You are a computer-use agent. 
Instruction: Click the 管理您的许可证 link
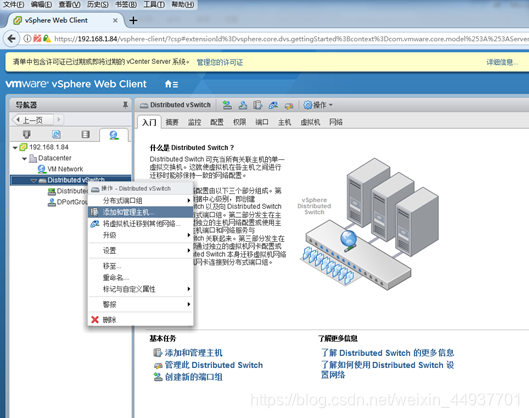tap(220, 62)
